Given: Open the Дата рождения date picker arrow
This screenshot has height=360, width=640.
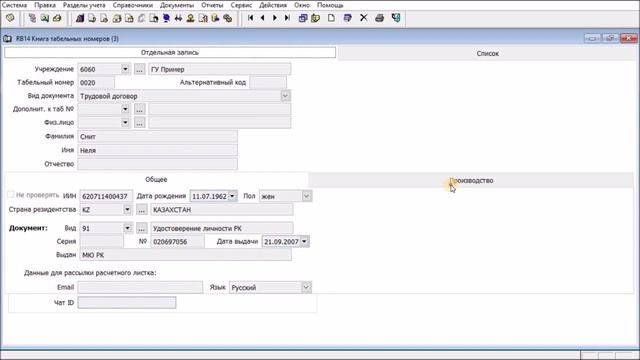Looking at the screenshot, I should click(x=232, y=196).
